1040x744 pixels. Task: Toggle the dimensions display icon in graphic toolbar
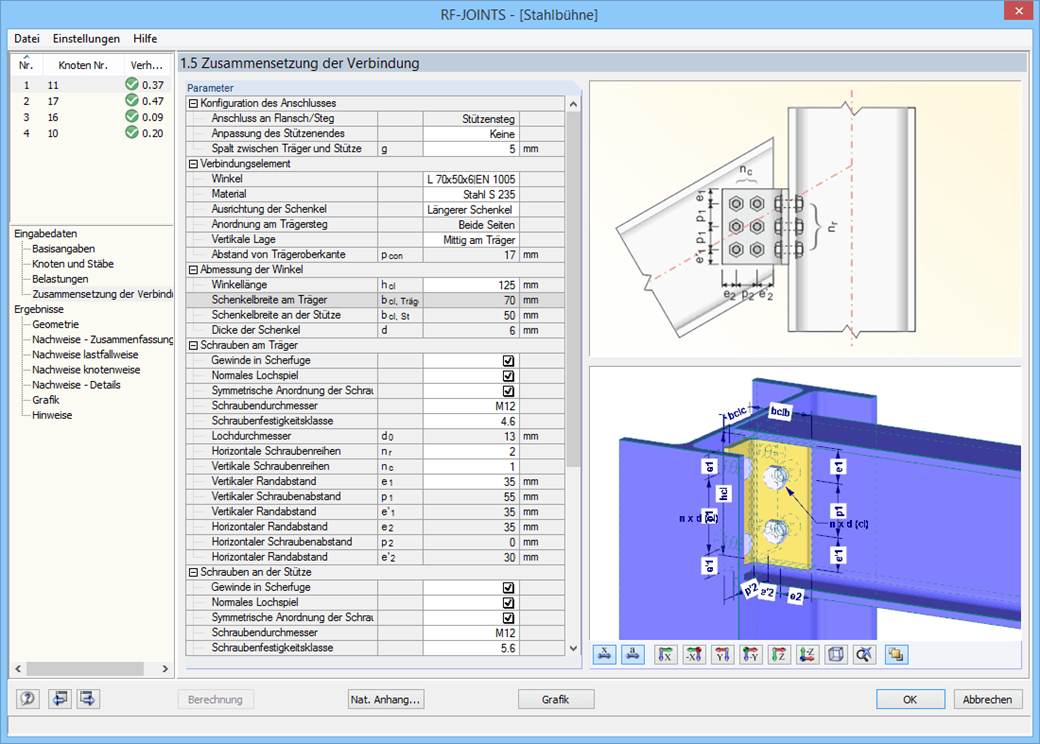click(x=604, y=654)
